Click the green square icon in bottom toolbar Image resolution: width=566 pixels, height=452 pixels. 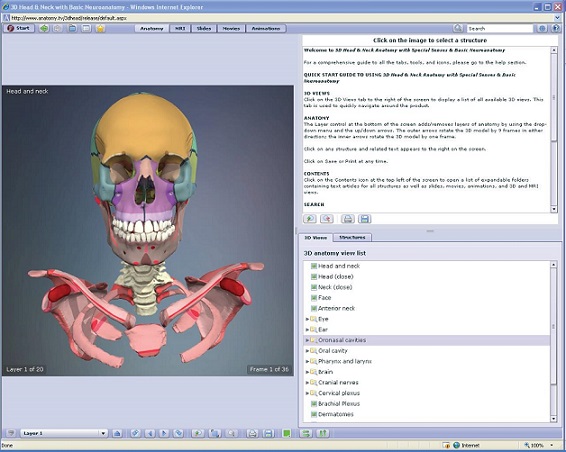coord(287,433)
